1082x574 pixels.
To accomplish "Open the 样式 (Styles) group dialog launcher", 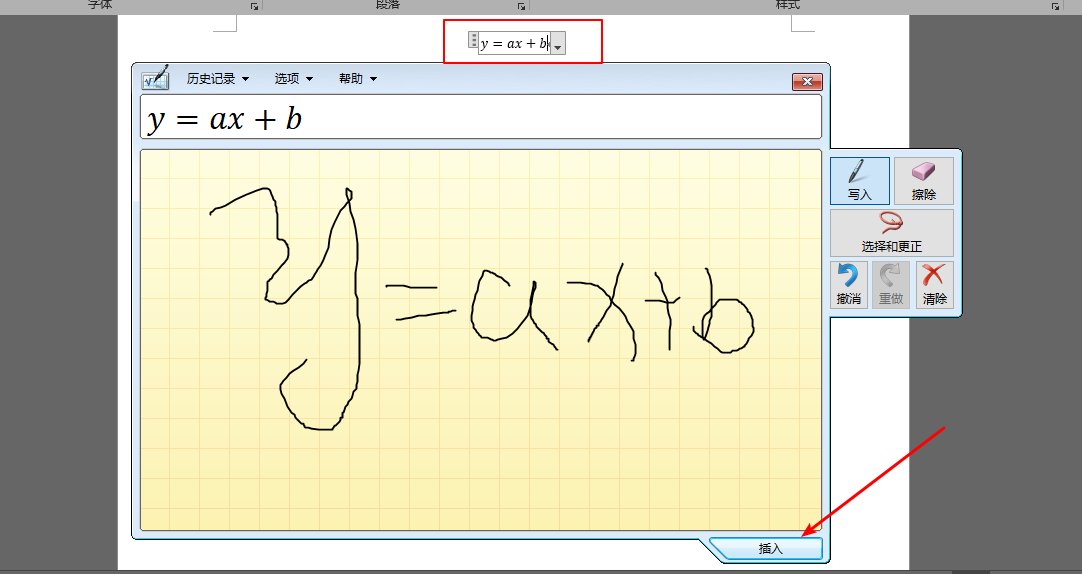I will coord(1054,6).
